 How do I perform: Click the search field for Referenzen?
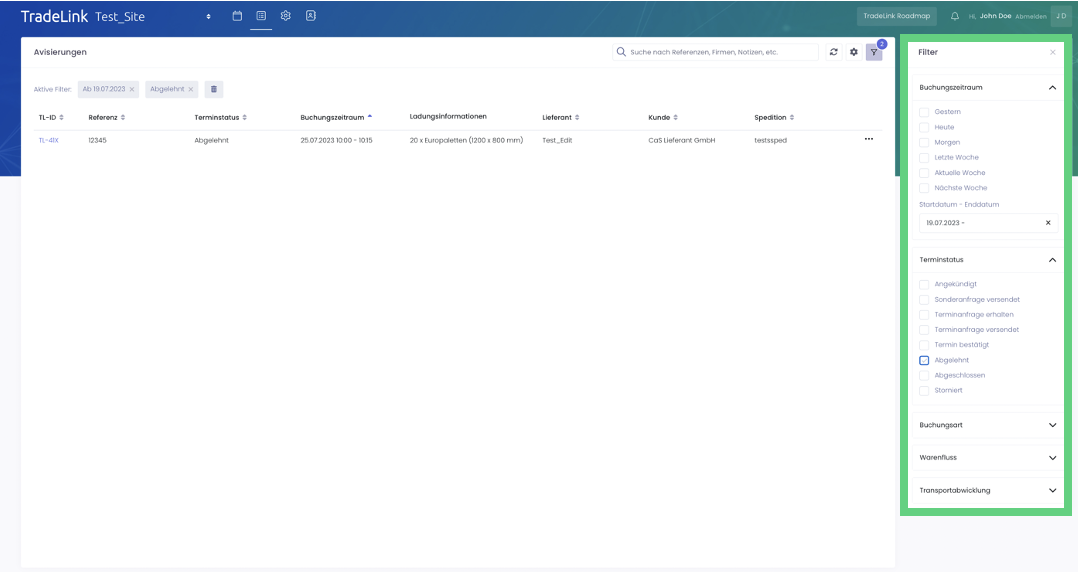click(720, 52)
